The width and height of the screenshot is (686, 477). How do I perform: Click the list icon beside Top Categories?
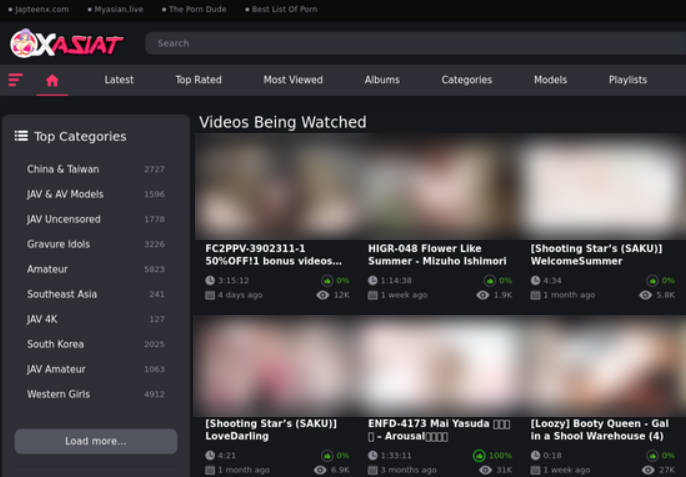click(x=21, y=136)
